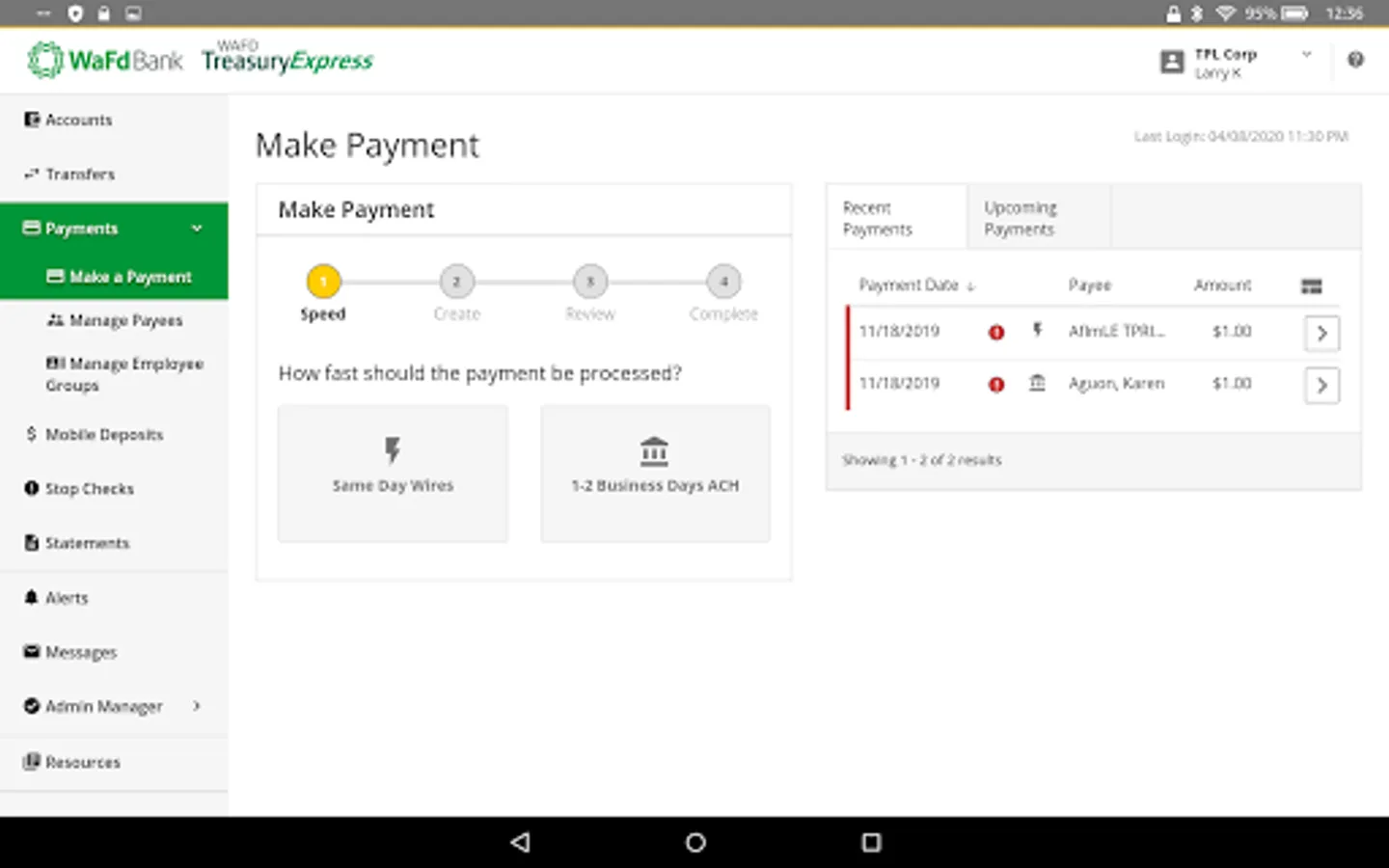
Task: Click the user profile icon beside TPL Corp
Action: (1172, 63)
